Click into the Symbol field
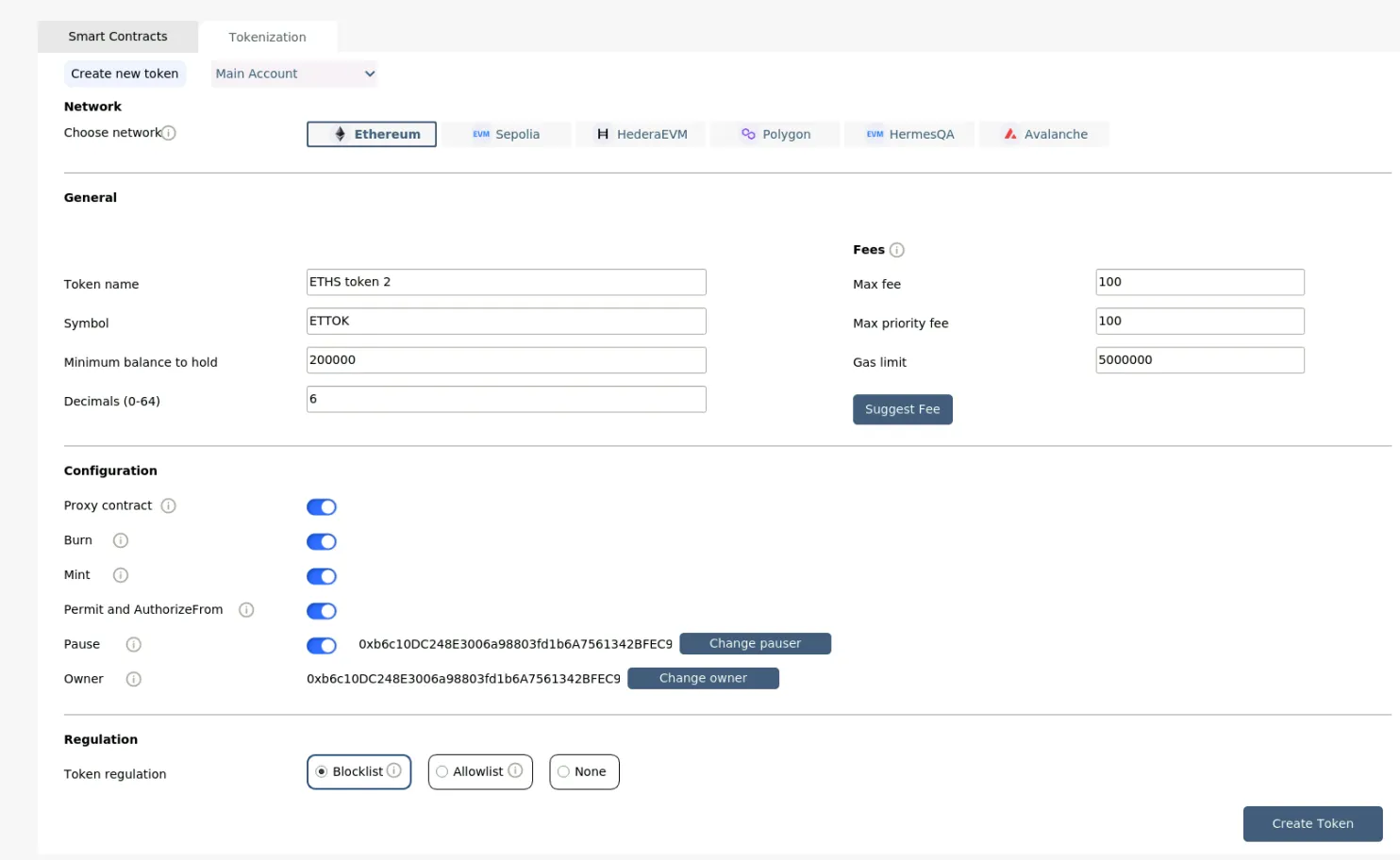 pos(507,321)
